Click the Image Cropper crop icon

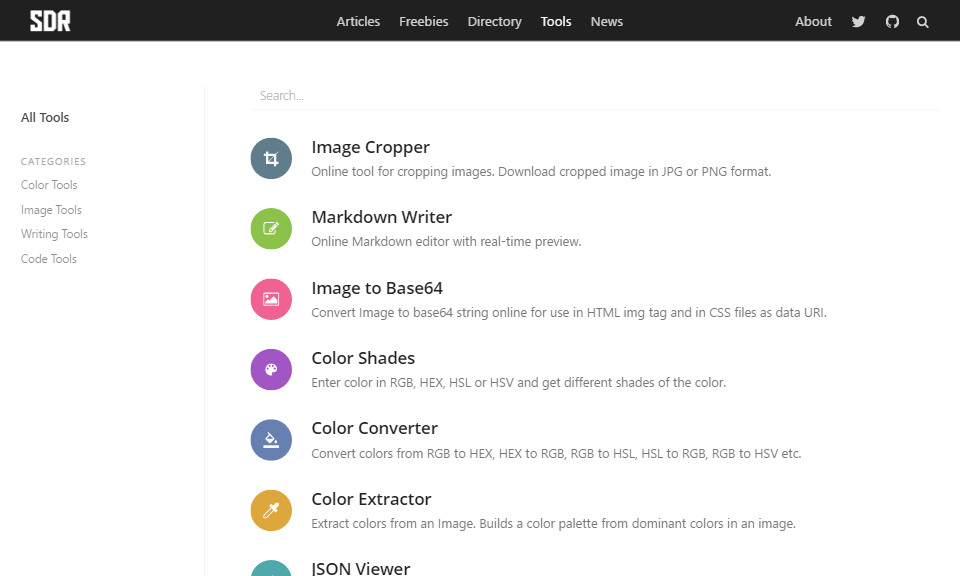(271, 159)
